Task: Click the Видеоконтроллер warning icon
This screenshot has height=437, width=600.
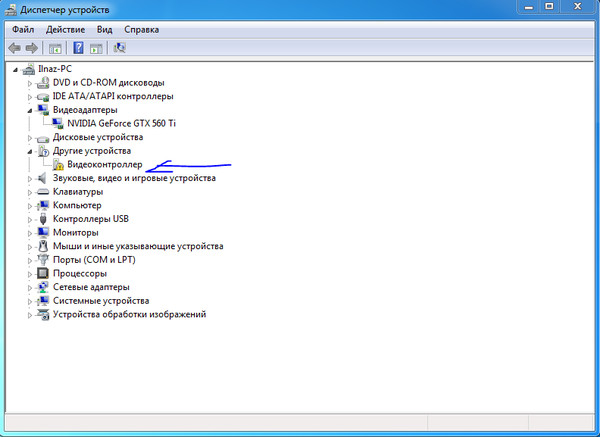Action: (x=58, y=165)
